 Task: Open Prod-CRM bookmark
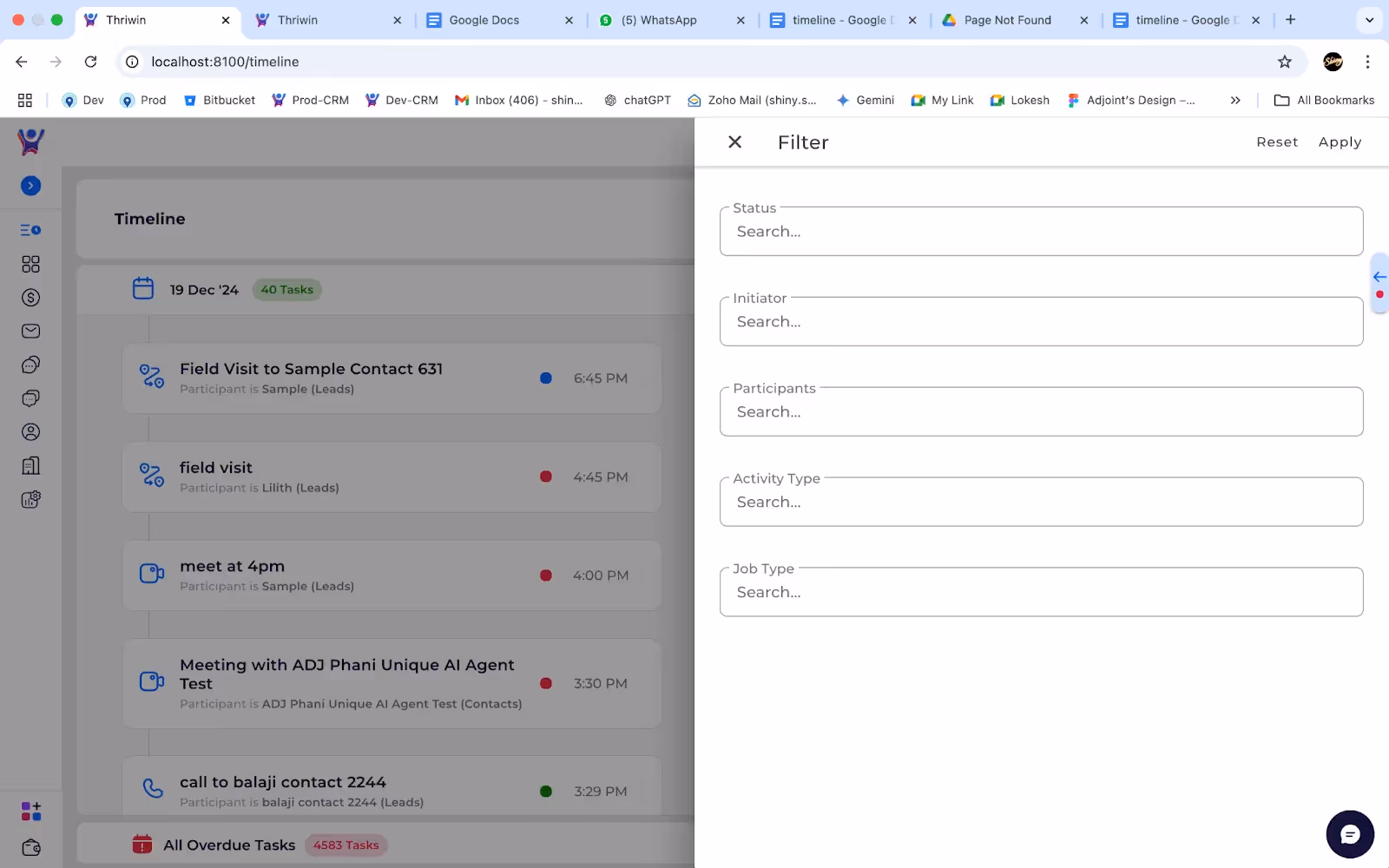(310, 100)
